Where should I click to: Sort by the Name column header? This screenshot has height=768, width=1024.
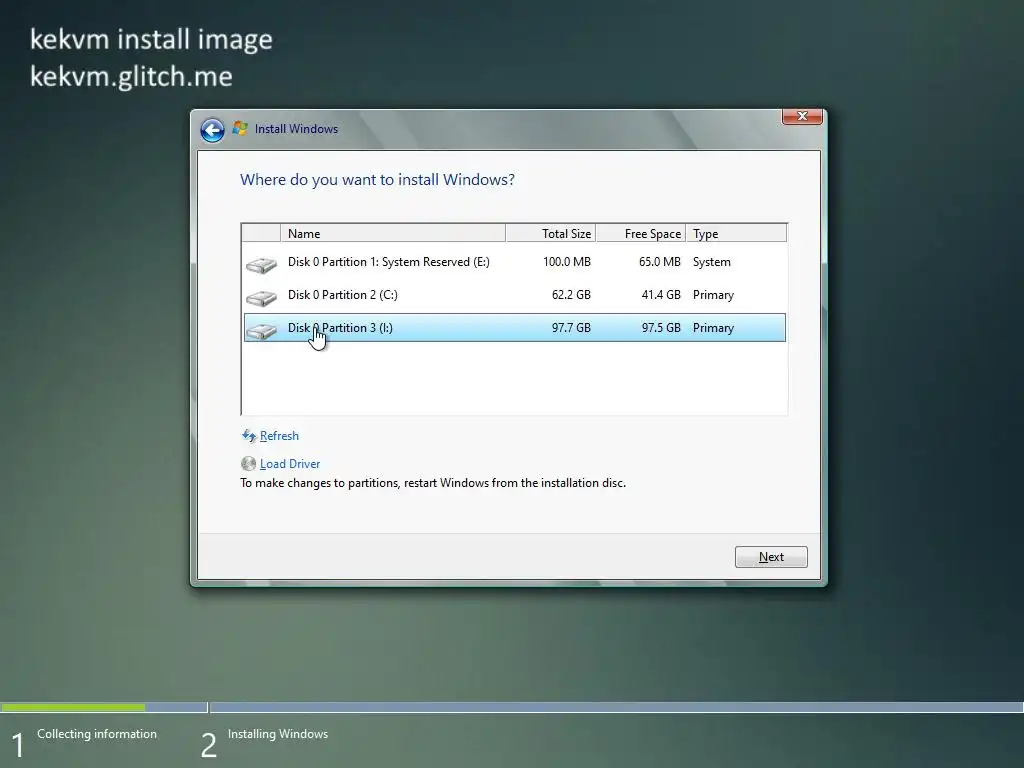pos(392,233)
